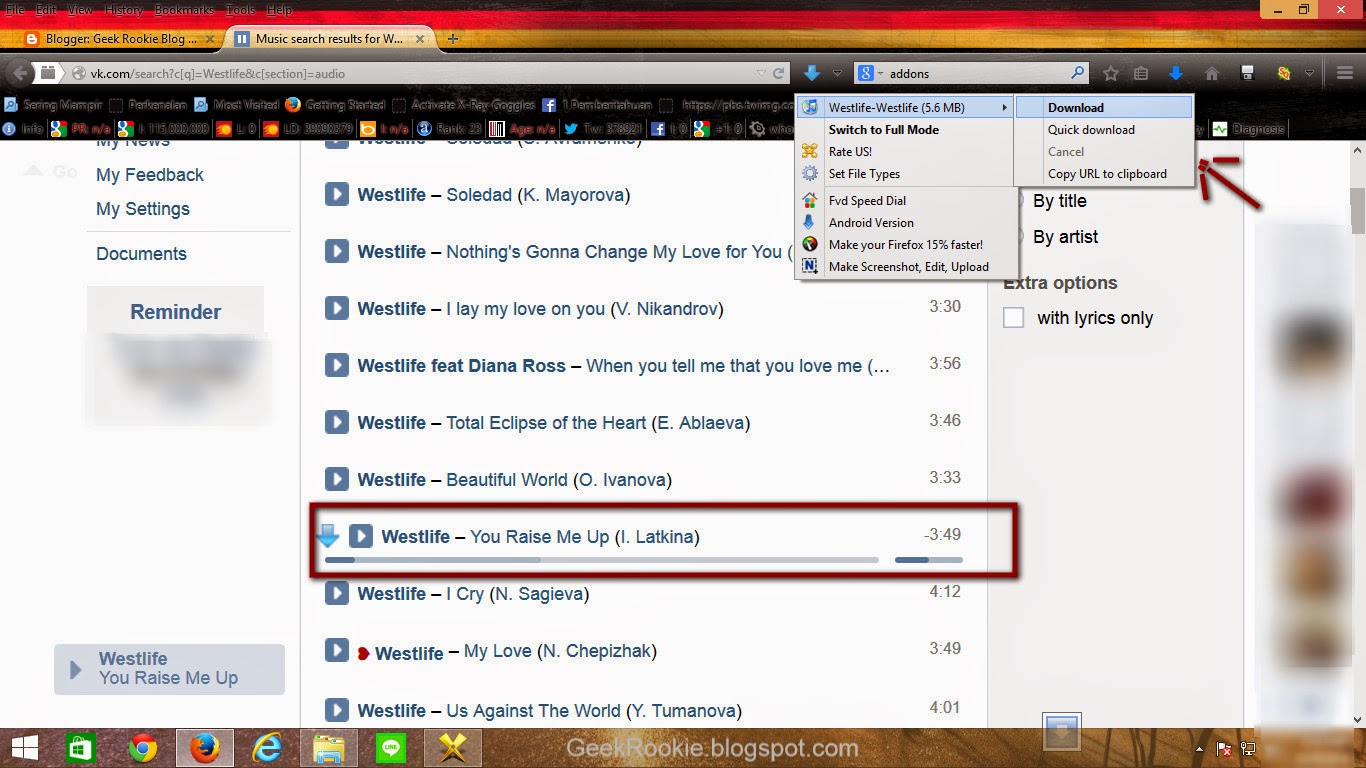
Task: Play Westlife – Soledad (K. Mayorova)
Action: pyautogui.click(x=337, y=194)
